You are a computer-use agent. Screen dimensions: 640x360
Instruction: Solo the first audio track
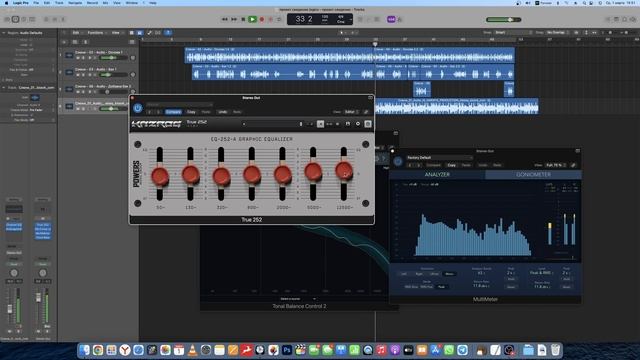pyautogui.click(x=83, y=58)
